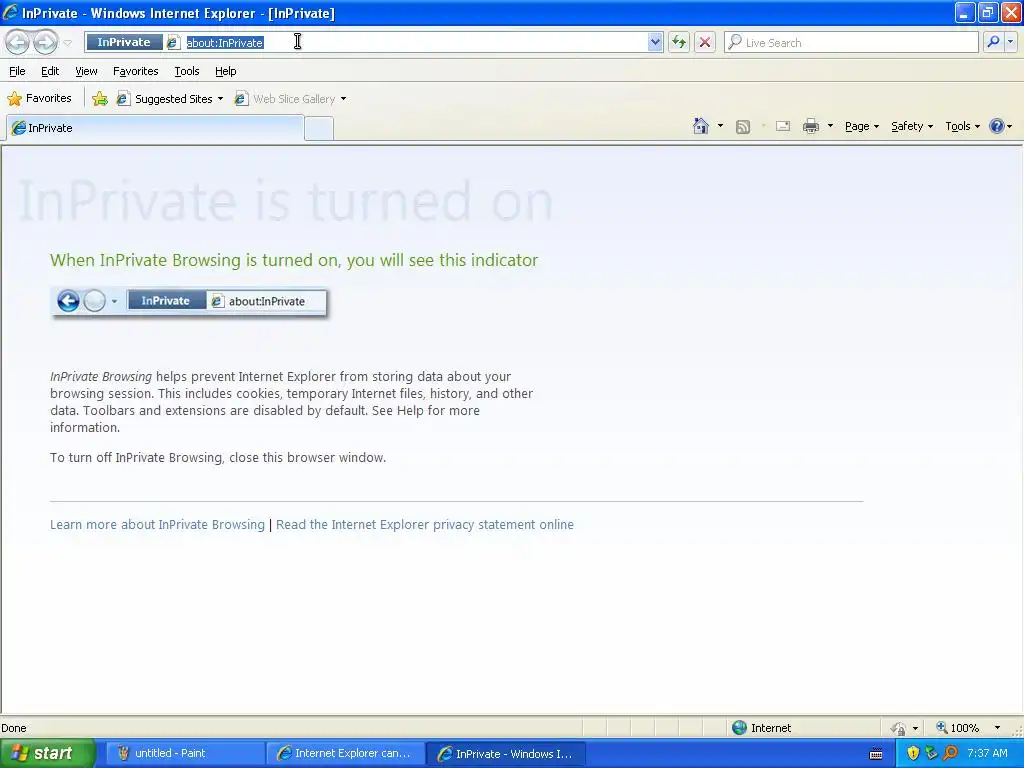Follow Learn more about InPrivate Browsing link
This screenshot has height=768, width=1024.
point(157,524)
